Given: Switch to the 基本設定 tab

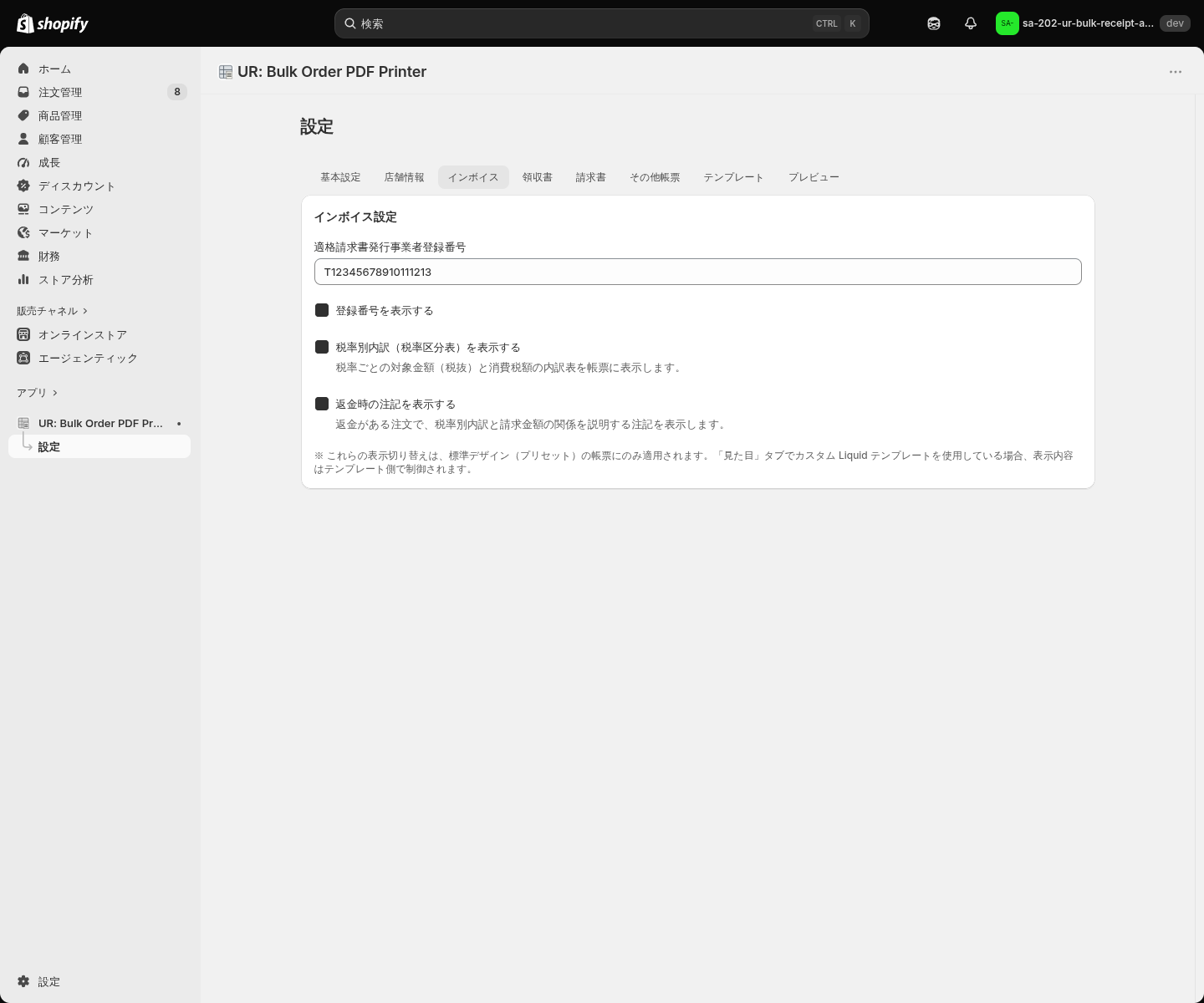Looking at the screenshot, I should click(340, 177).
